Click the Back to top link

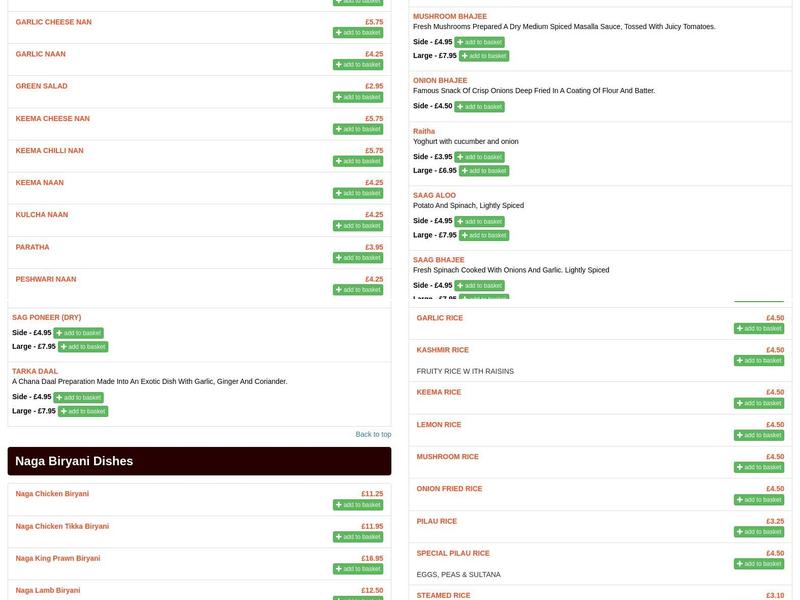point(373,434)
